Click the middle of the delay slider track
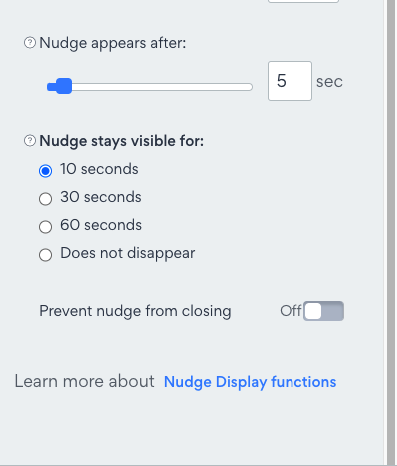397x466 pixels. [x=150, y=87]
